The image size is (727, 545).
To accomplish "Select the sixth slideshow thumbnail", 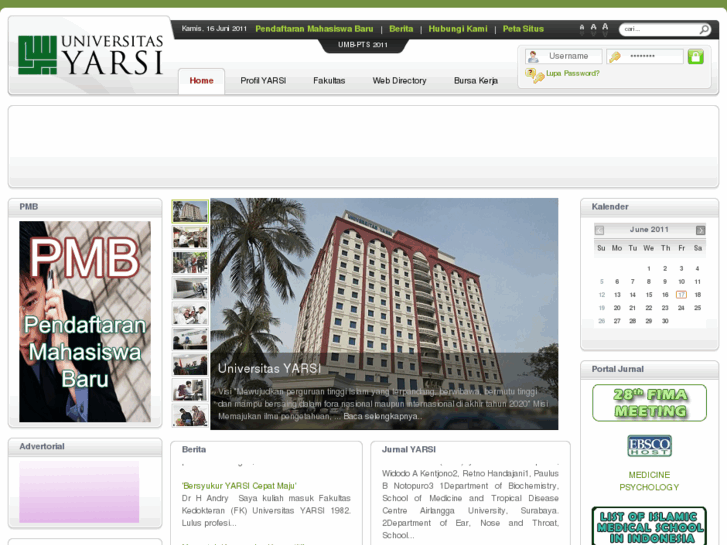I will 190,339.
